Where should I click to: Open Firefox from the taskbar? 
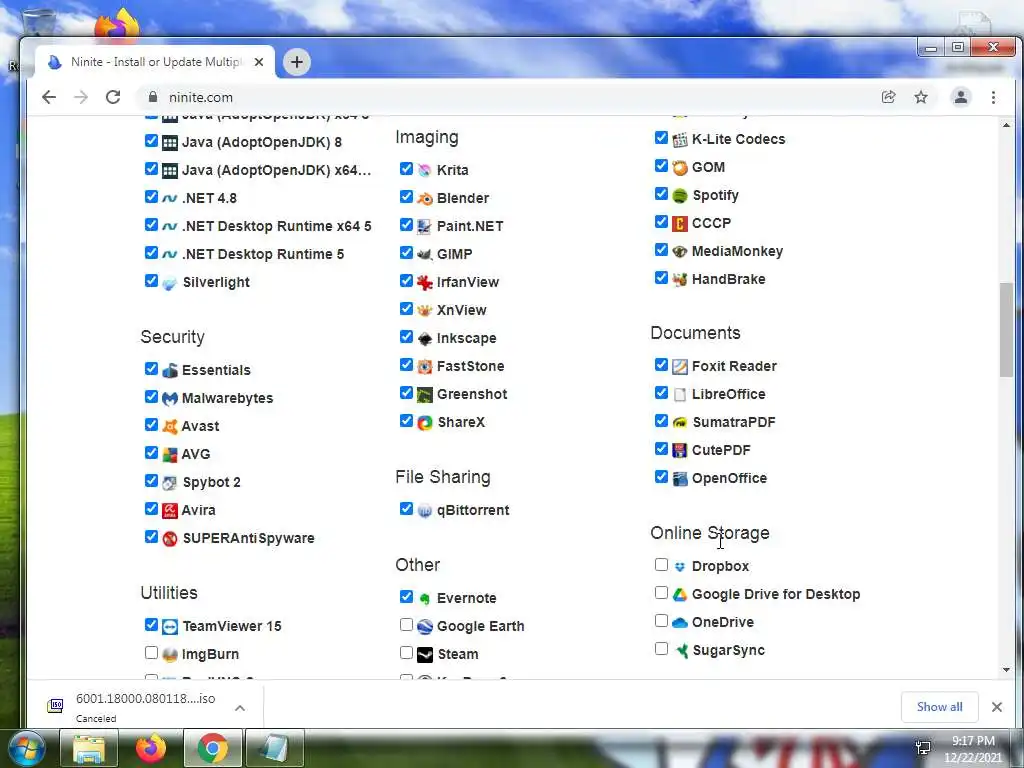coord(151,749)
